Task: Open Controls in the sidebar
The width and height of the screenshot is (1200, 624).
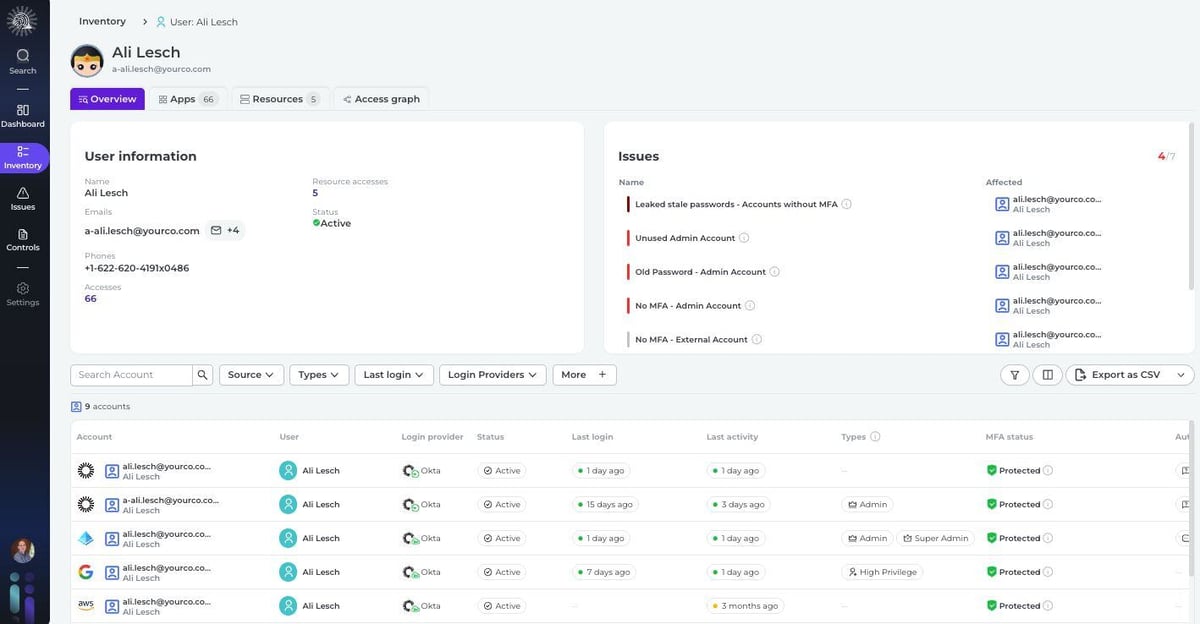Action: pyautogui.click(x=23, y=239)
